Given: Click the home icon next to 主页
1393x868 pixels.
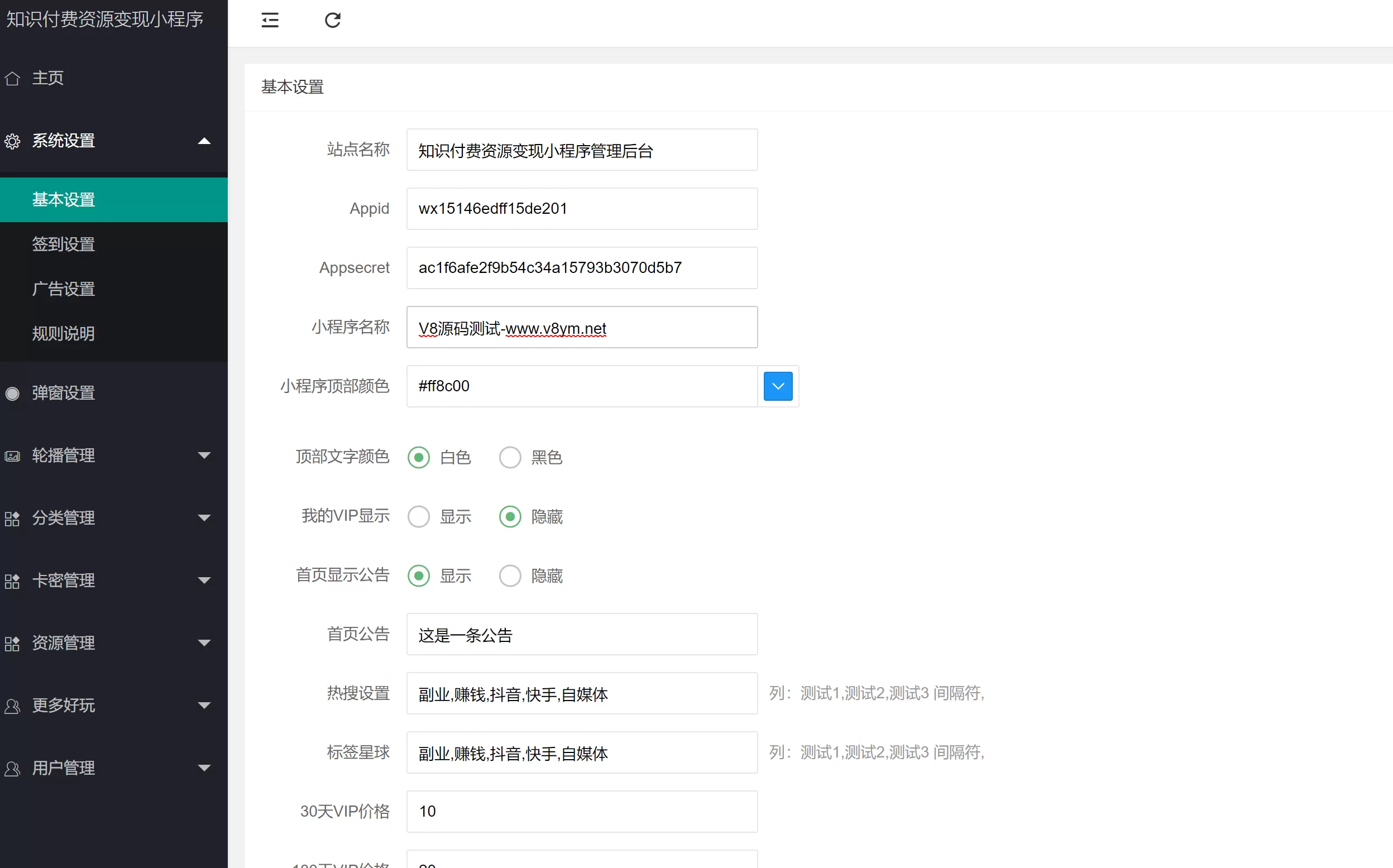Looking at the screenshot, I should 13,78.
